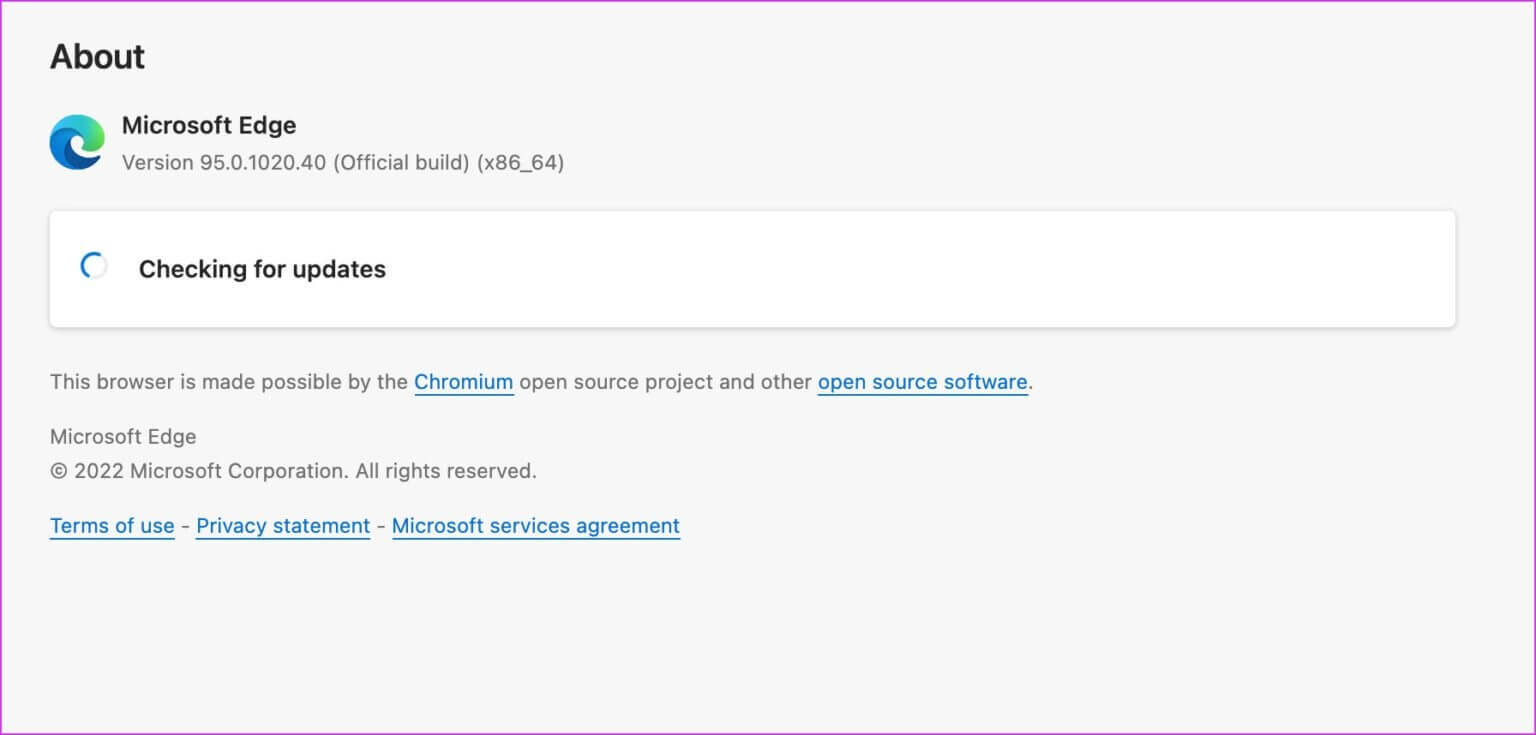Click the "(x86_64)" architecture text

coord(520,162)
